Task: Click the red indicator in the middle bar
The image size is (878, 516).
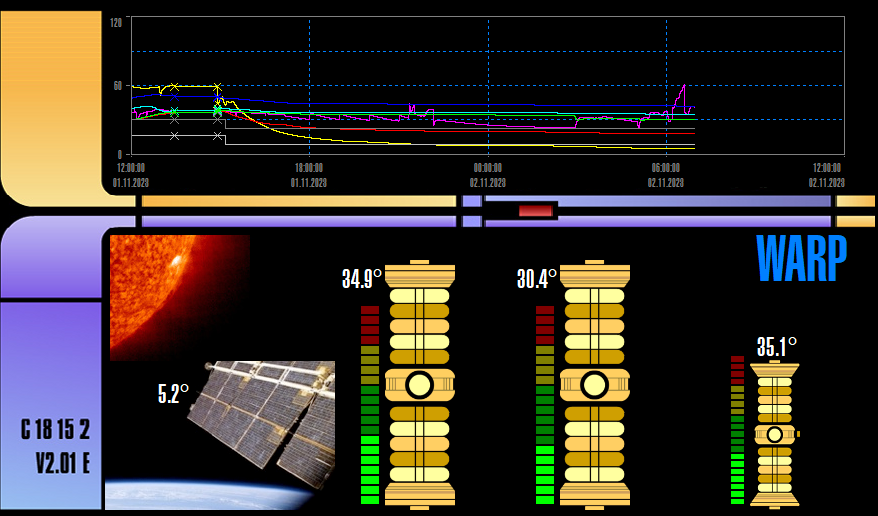Action: tap(536, 211)
